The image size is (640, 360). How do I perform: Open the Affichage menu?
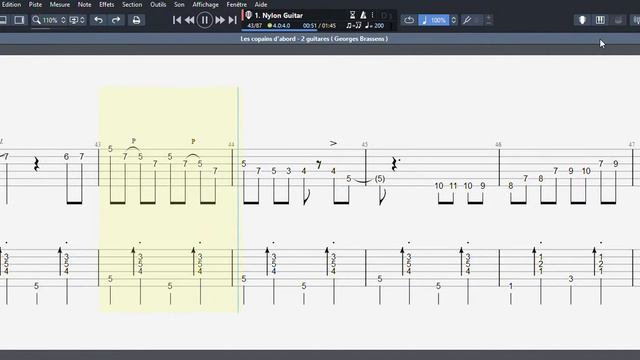pyautogui.click(x=205, y=4)
